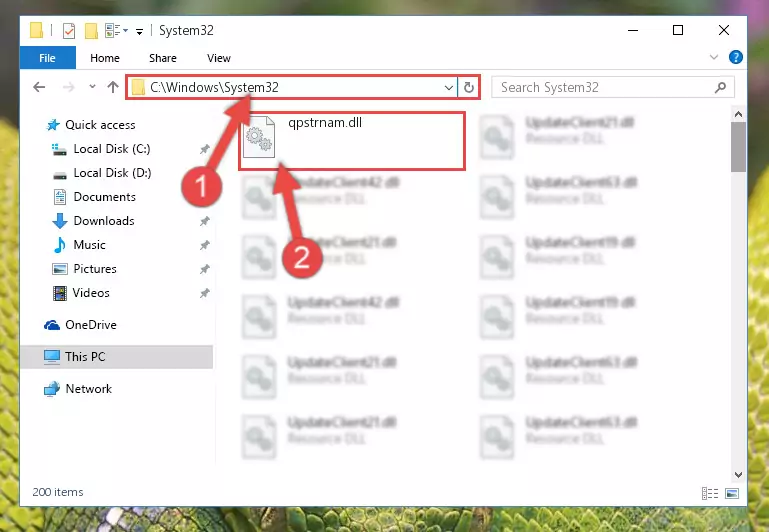769x532 pixels.
Task: Click the folder icon in title bar
Action: tap(37, 30)
